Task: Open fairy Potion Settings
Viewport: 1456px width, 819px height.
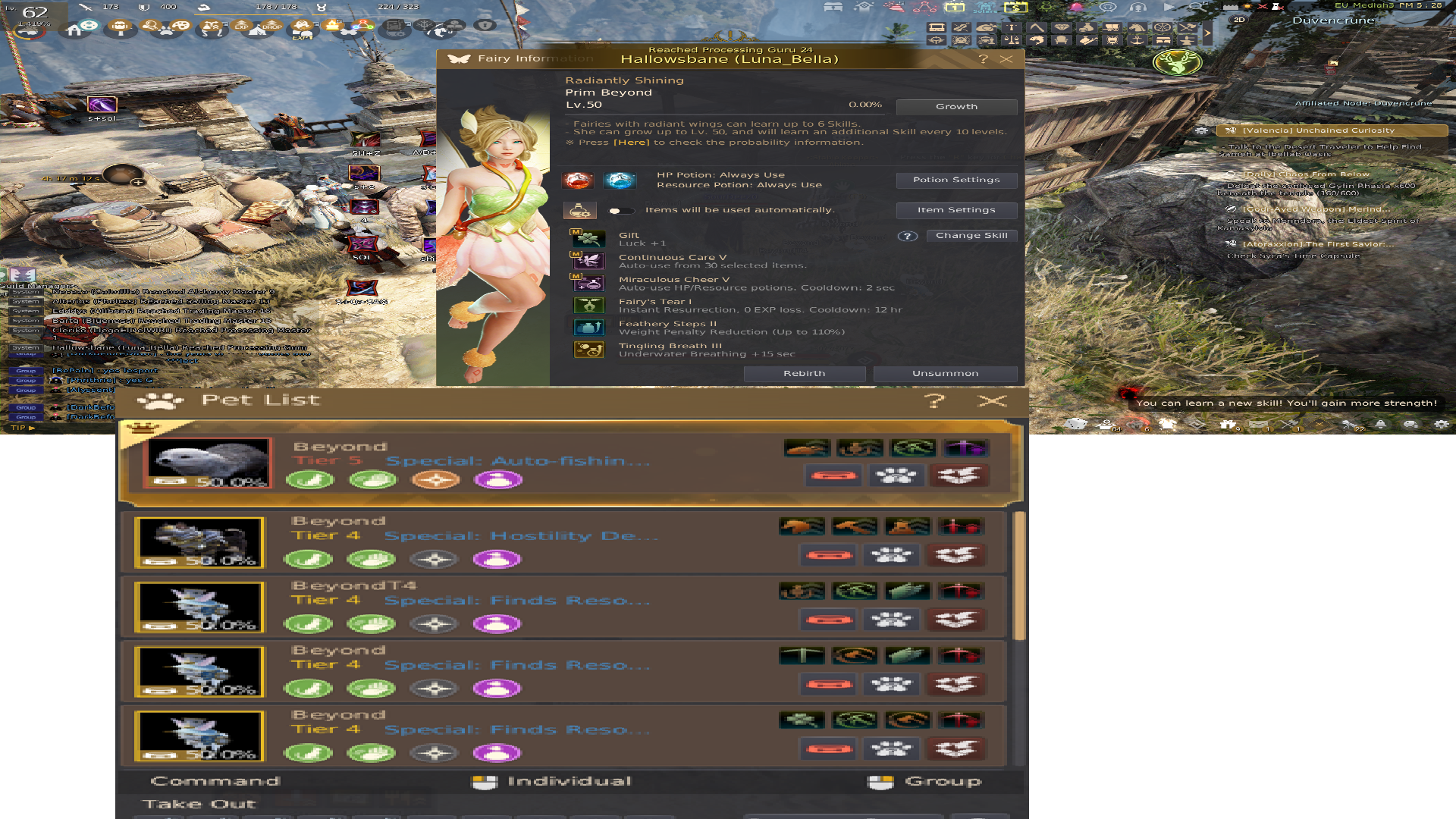Action: 956,180
